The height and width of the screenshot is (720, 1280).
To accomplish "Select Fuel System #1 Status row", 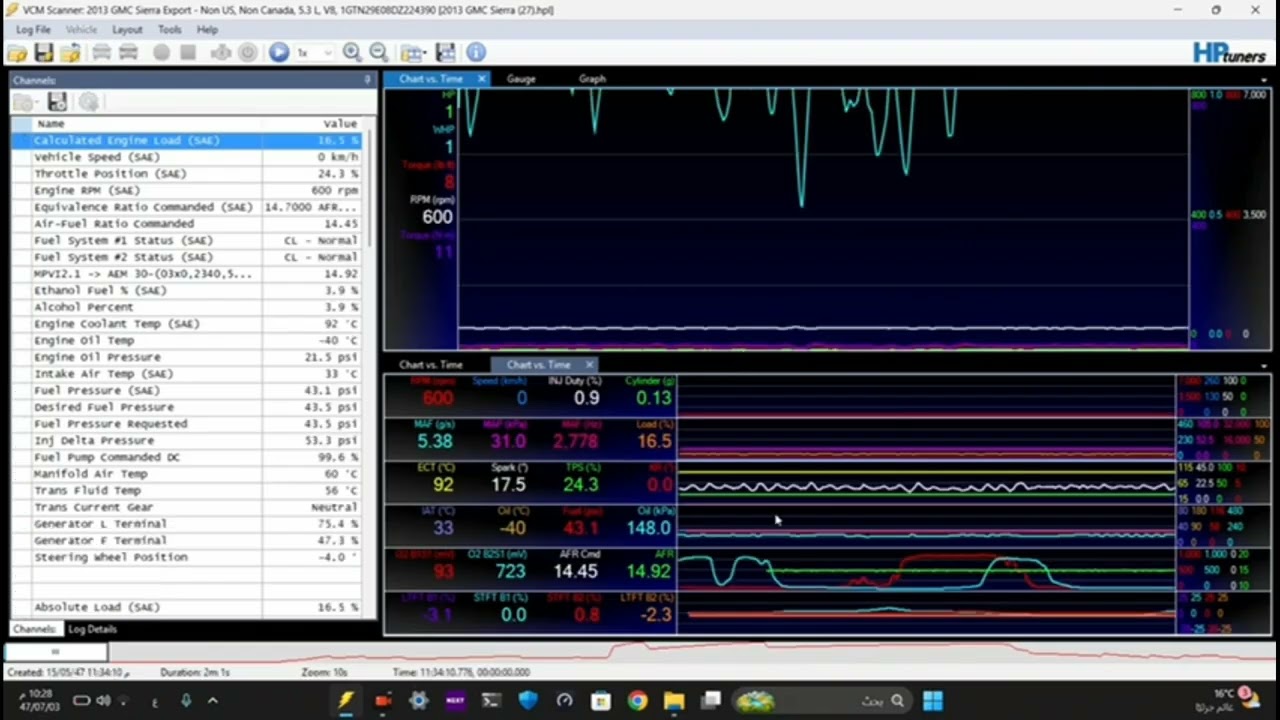I will point(186,240).
